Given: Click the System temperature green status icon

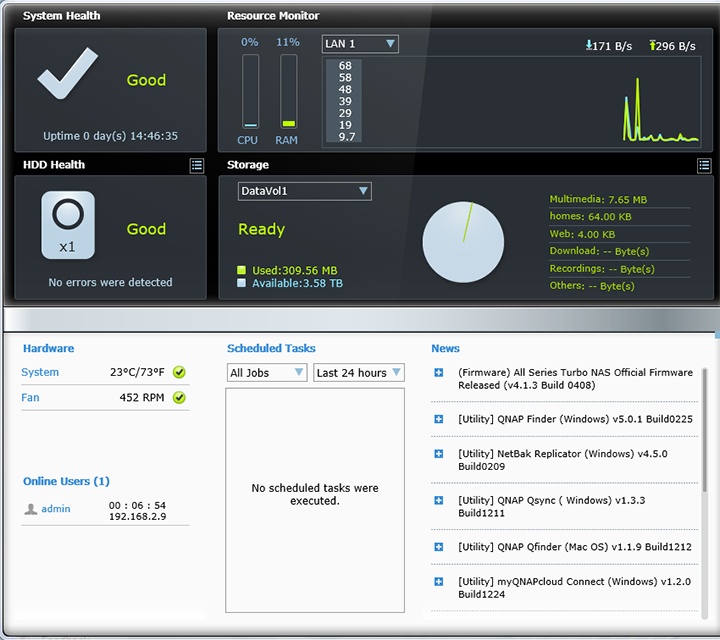Looking at the screenshot, I should (x=179, y=372).
